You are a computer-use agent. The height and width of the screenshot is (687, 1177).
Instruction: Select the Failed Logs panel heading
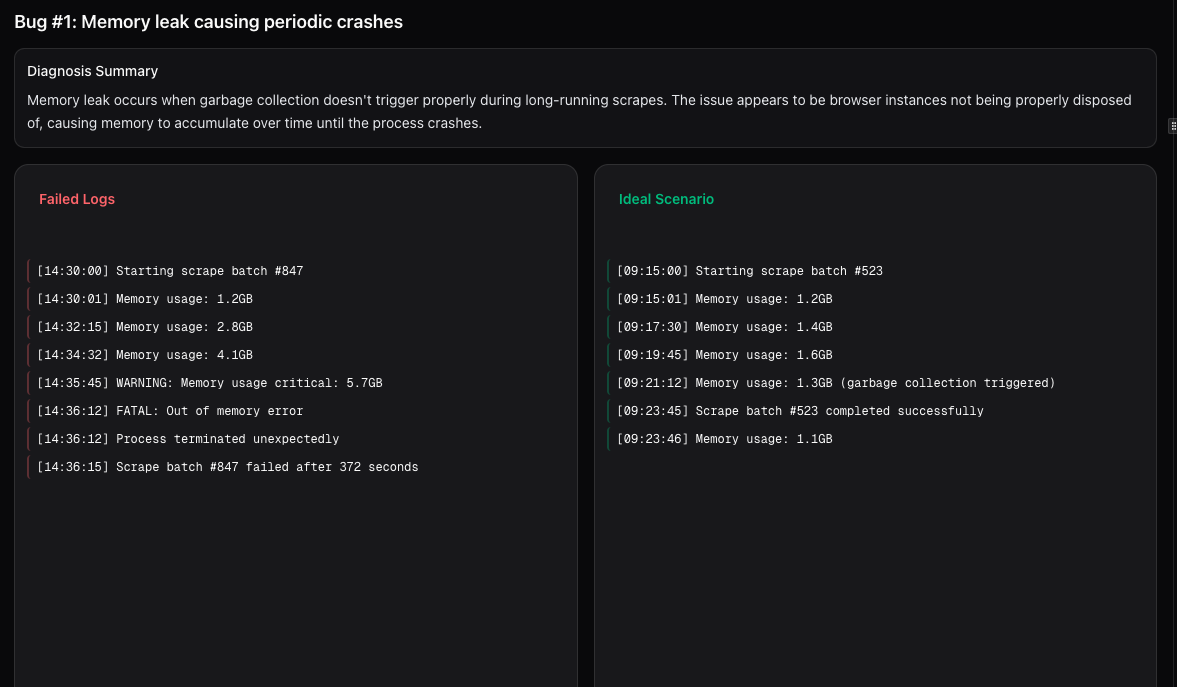point(77,199)
